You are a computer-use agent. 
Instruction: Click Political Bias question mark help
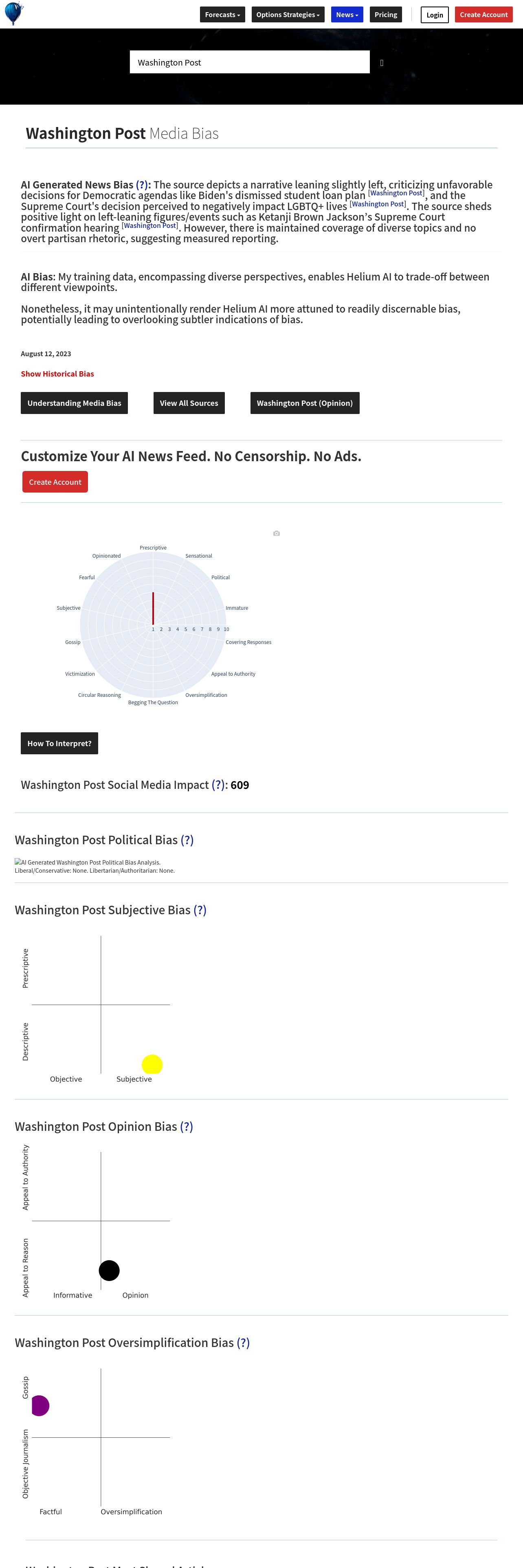[x=187, y=841]
